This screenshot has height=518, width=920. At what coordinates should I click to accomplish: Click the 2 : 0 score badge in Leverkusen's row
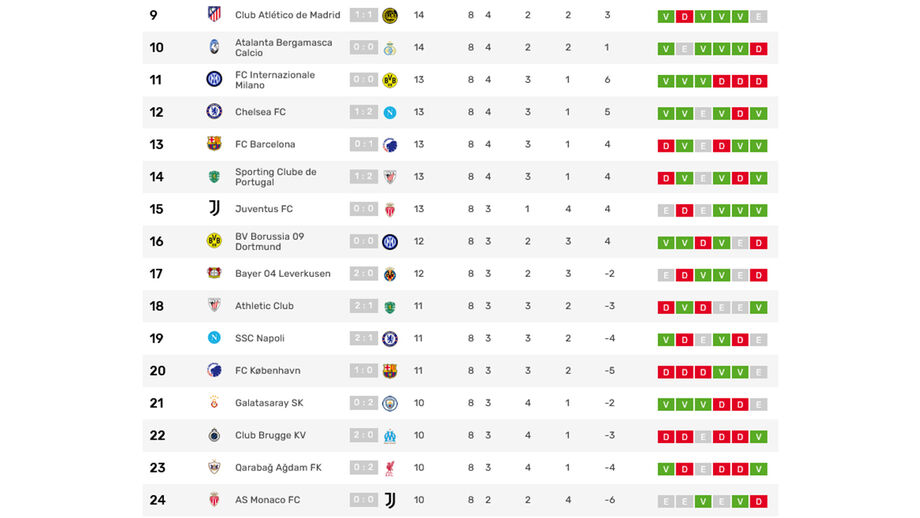[364, 274]
